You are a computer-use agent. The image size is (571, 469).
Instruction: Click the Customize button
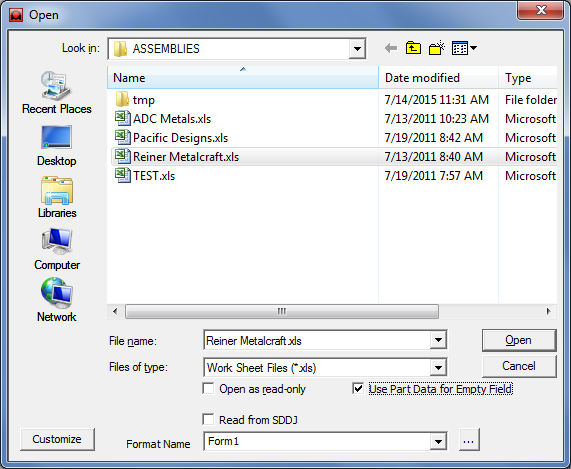57,439
